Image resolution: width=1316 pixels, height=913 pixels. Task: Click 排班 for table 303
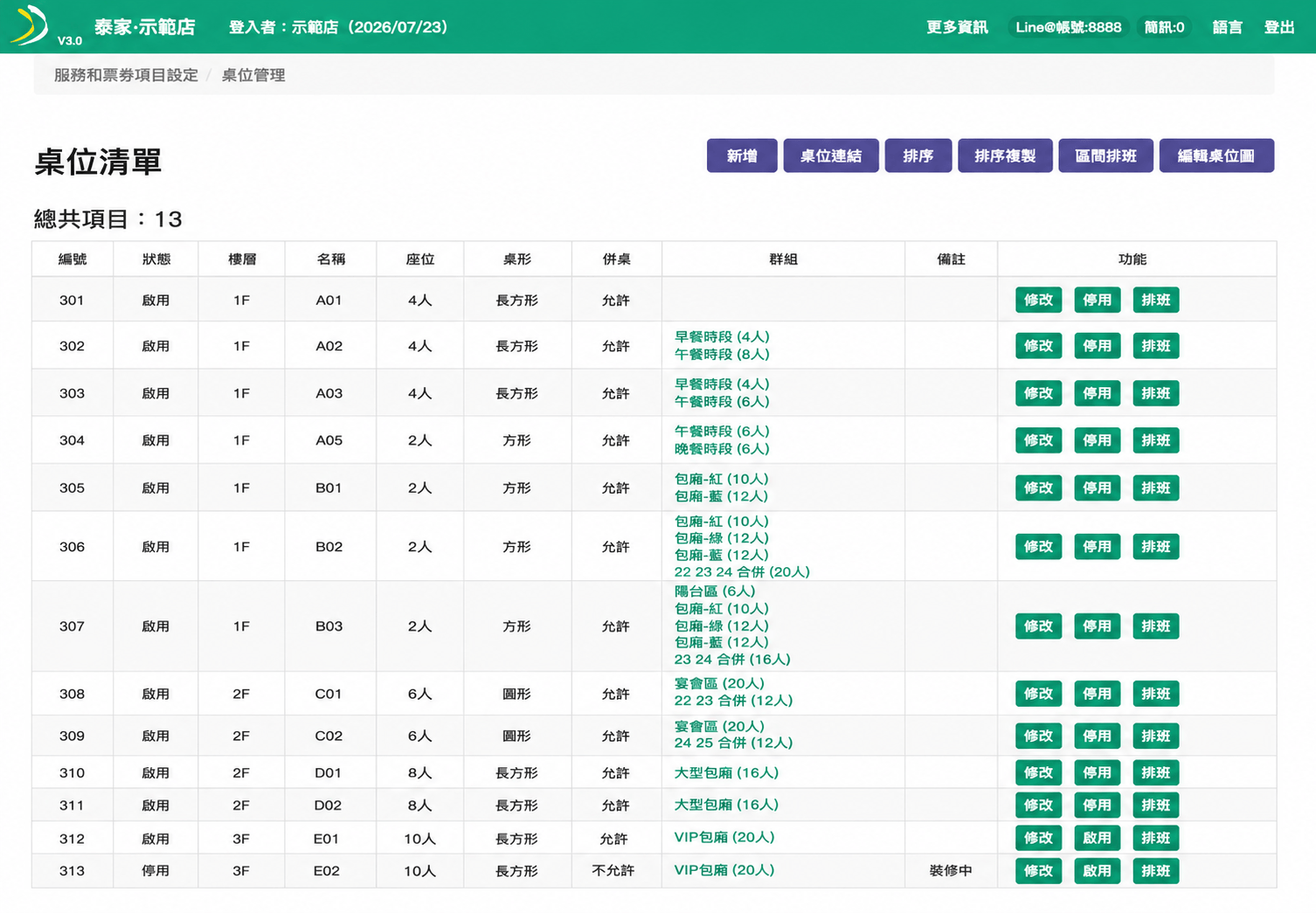(1155, 393)
